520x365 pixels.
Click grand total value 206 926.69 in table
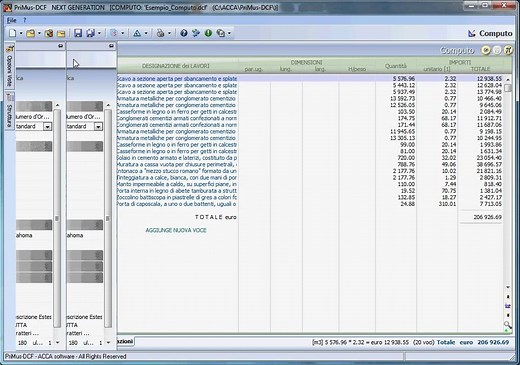pos(487,217)
